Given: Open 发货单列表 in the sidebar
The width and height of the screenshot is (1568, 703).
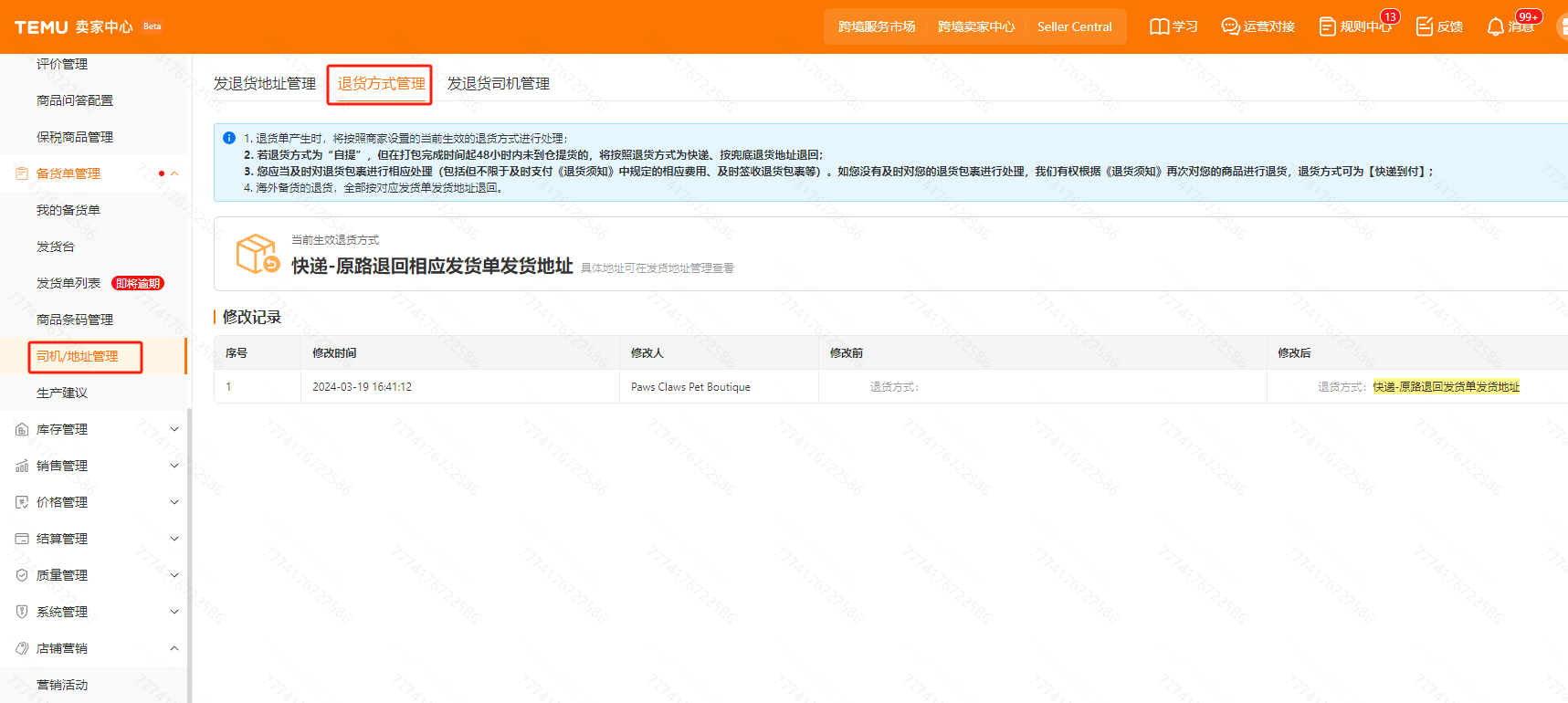Looking at the screenshot, I should 68,283.
